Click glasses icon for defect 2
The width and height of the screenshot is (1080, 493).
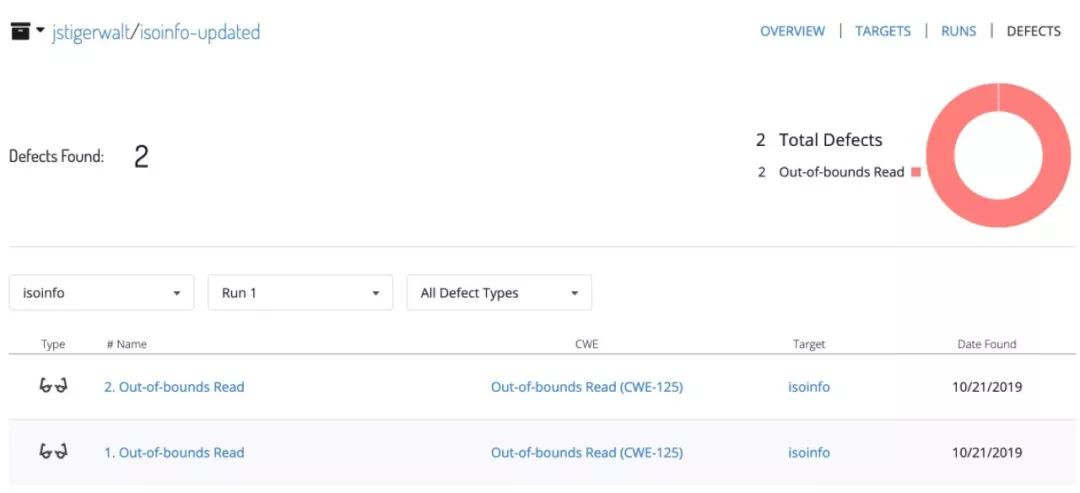(x=53, y=387)
